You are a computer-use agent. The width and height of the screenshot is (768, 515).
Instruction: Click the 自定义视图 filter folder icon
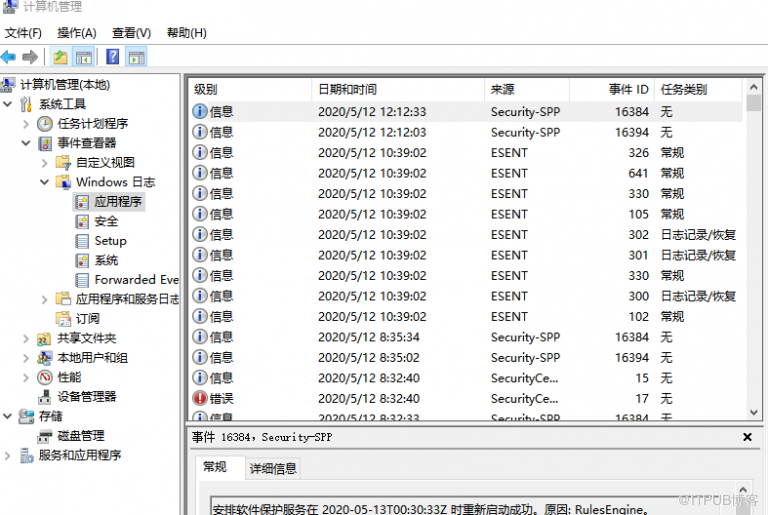[x=63, y=163]
